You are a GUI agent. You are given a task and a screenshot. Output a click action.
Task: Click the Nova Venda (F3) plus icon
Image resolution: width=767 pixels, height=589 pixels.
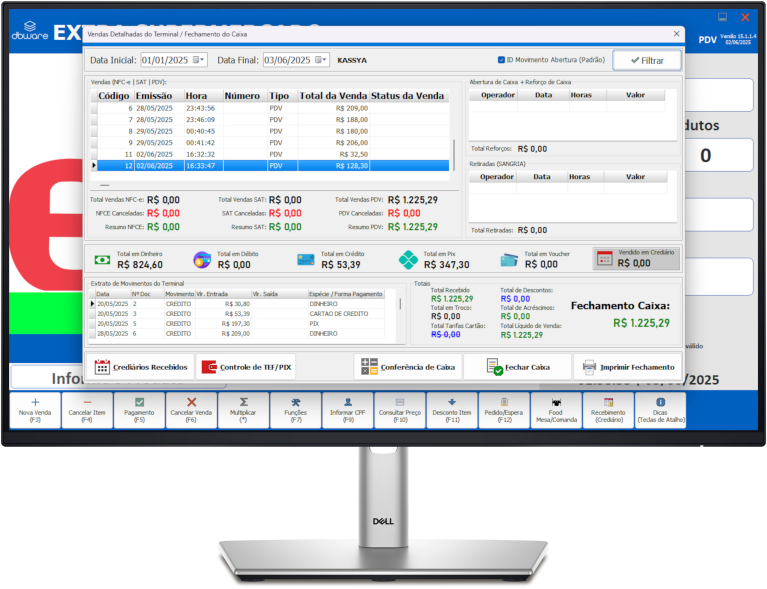(35, 402)
